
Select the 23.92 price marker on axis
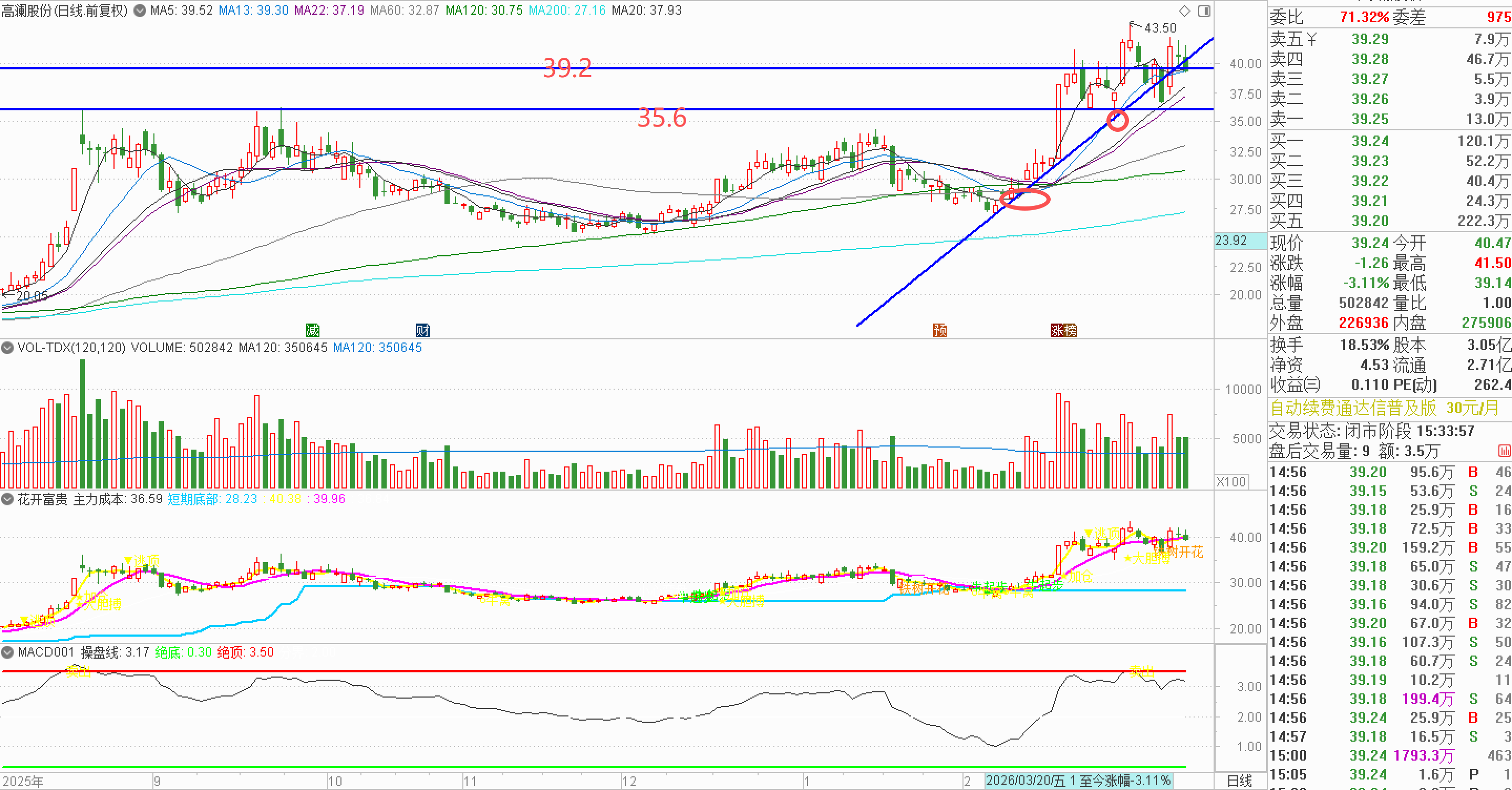click(1231, 240)
